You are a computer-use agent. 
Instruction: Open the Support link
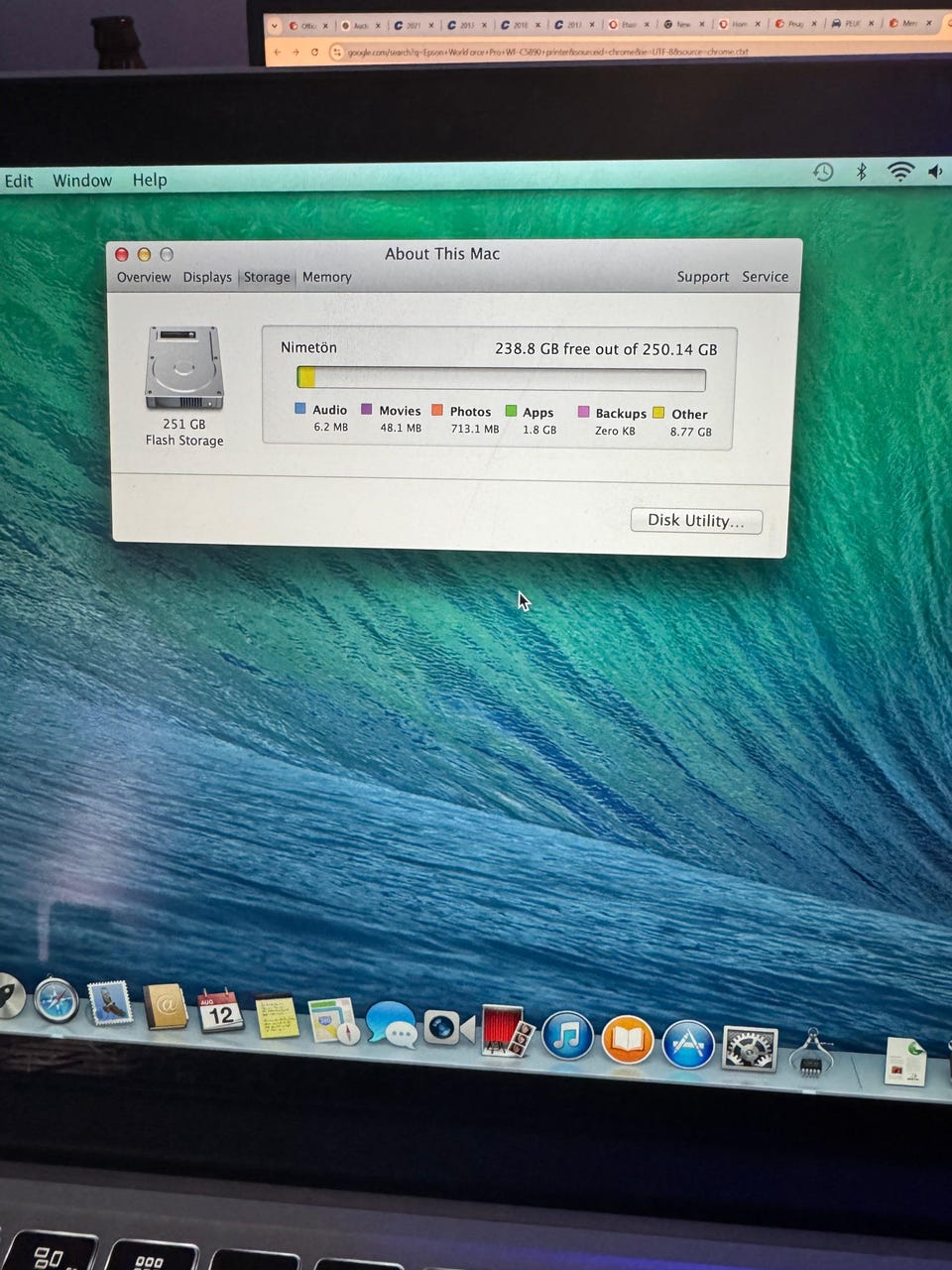(x=703, y=277)
